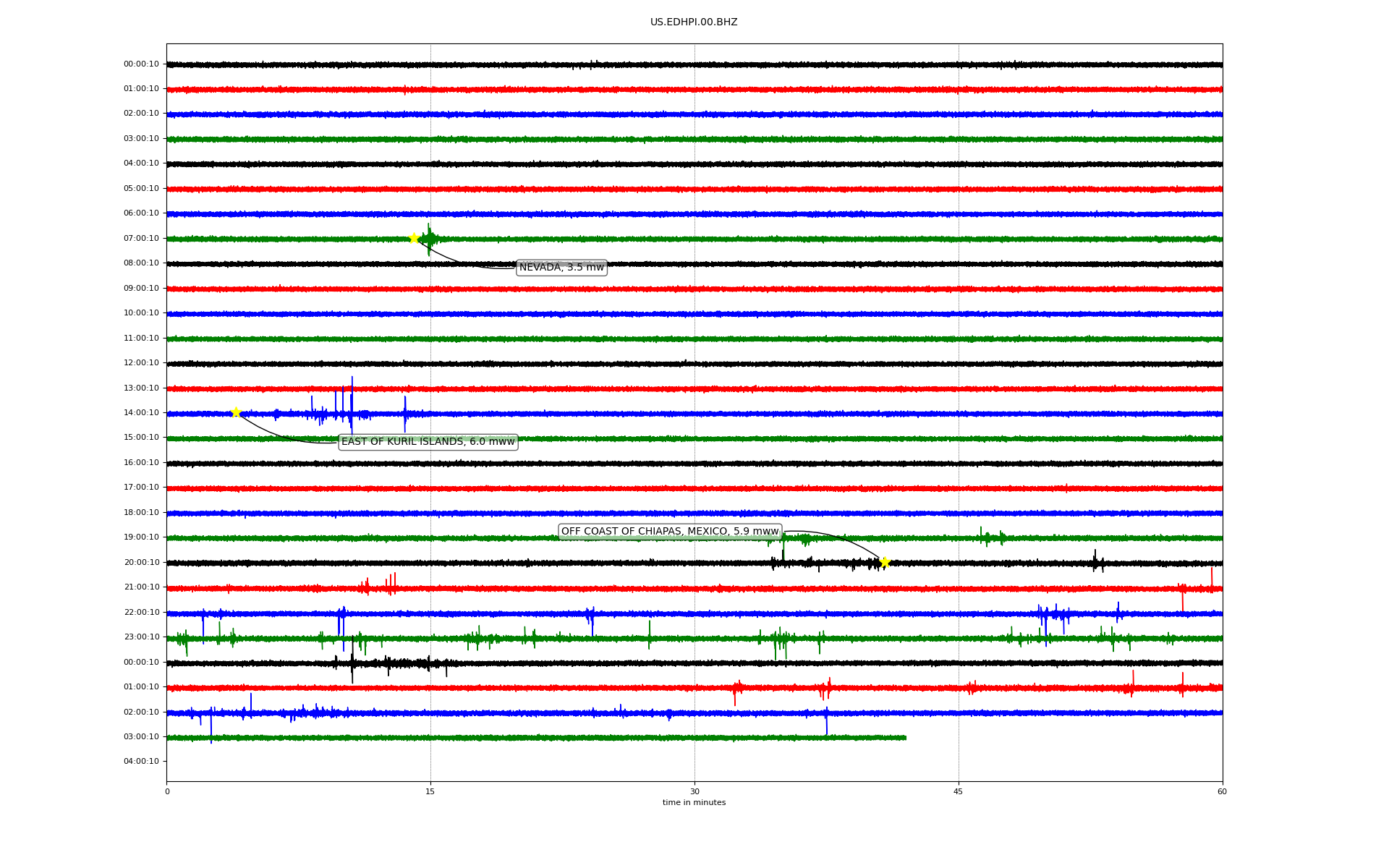Click the 'time in minutes' axis label
This screenshot has height=868, width=1389.
pos(694,802)
